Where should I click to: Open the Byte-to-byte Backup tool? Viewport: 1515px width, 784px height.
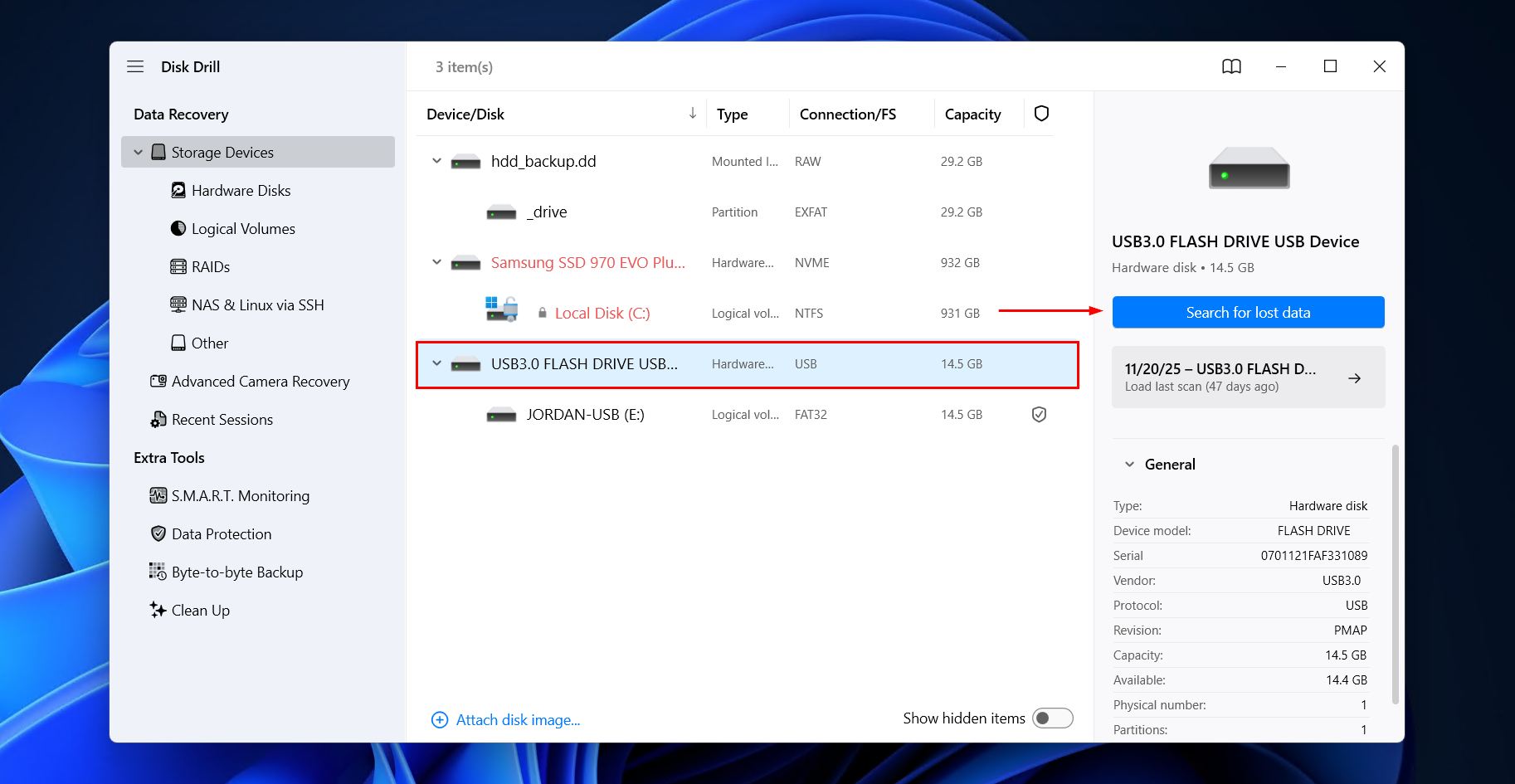pos(158,572)
